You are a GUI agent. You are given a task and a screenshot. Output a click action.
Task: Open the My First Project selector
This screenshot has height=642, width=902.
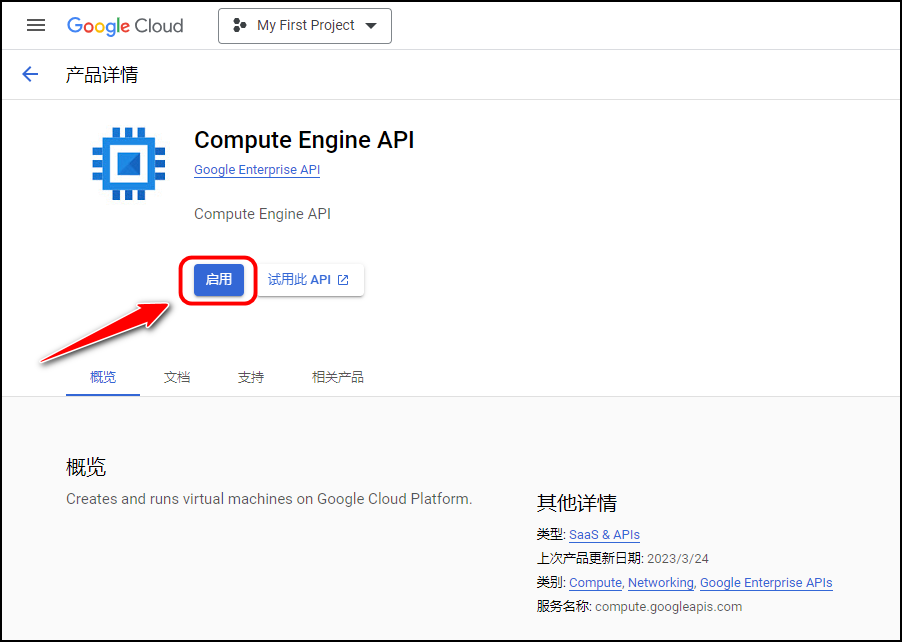pos(305,26)
